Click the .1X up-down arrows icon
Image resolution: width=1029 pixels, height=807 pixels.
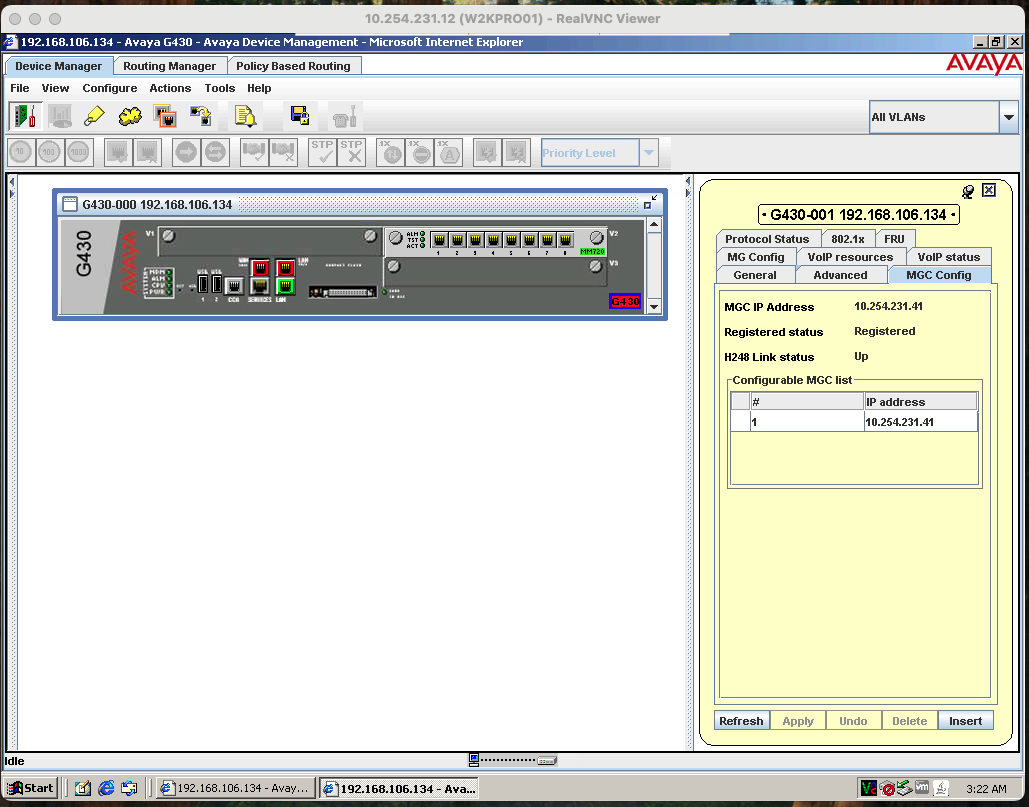pyautogui.click(x=390, y=152)
